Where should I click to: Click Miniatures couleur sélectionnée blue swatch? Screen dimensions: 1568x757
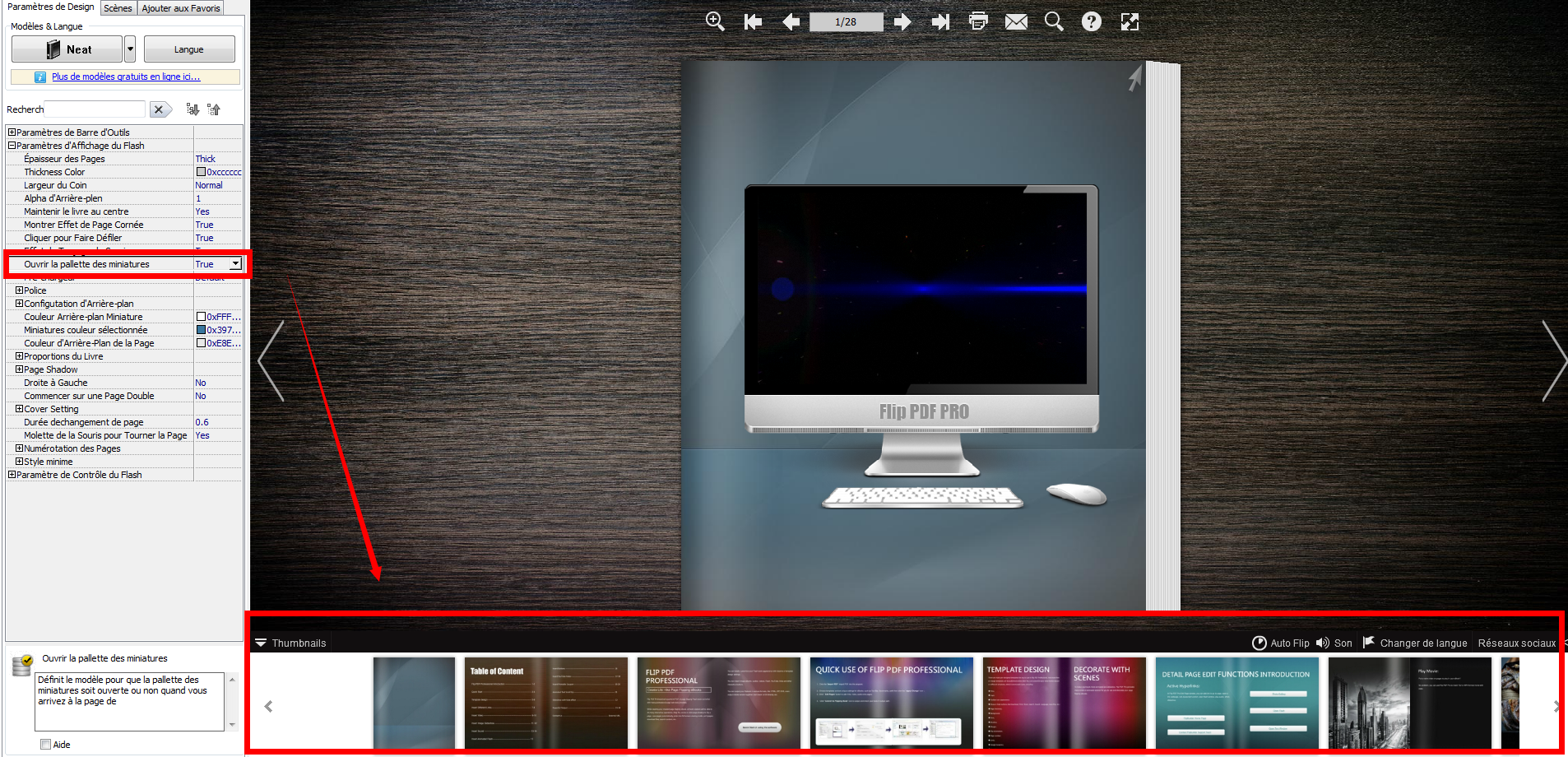[201, 330]
